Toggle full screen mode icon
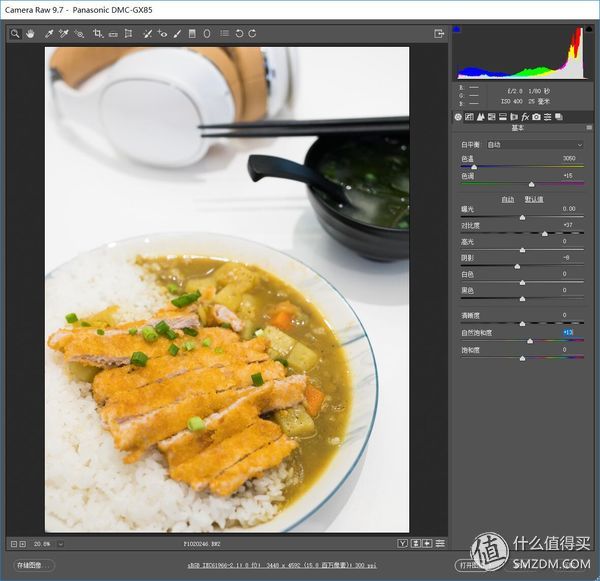The height and width of the screenshot is (581, 600). 439,34
